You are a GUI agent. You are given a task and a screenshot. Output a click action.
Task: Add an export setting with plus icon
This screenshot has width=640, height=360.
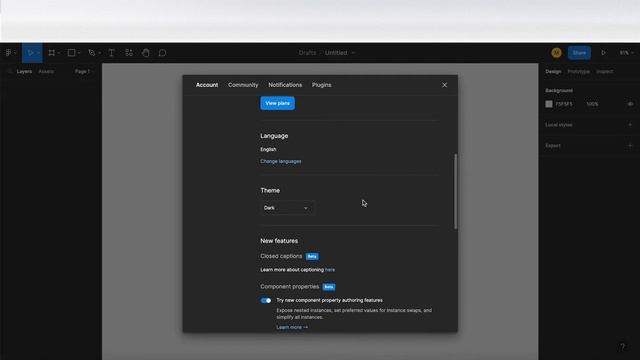(x=630, y=145)
